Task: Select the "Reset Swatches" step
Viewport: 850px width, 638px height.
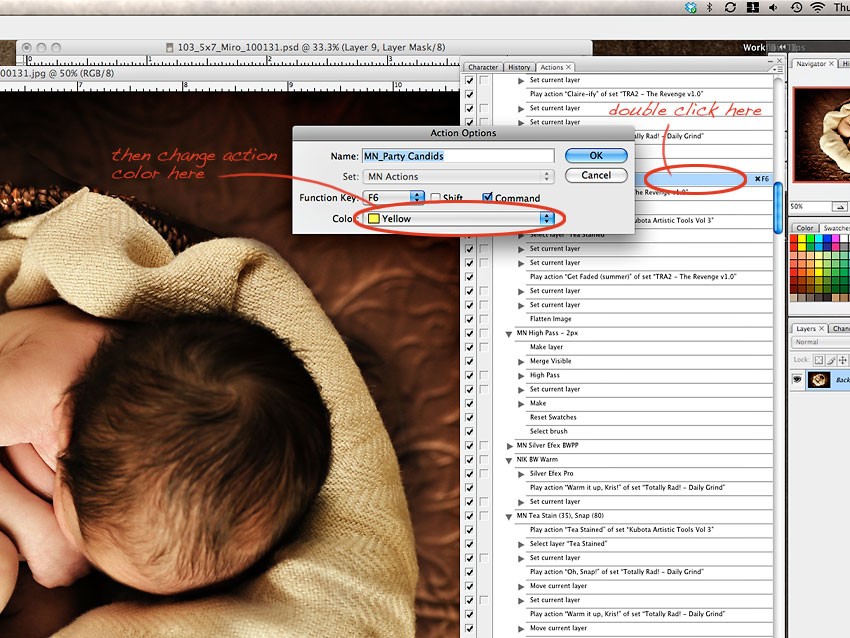Action: pos(553,417)
